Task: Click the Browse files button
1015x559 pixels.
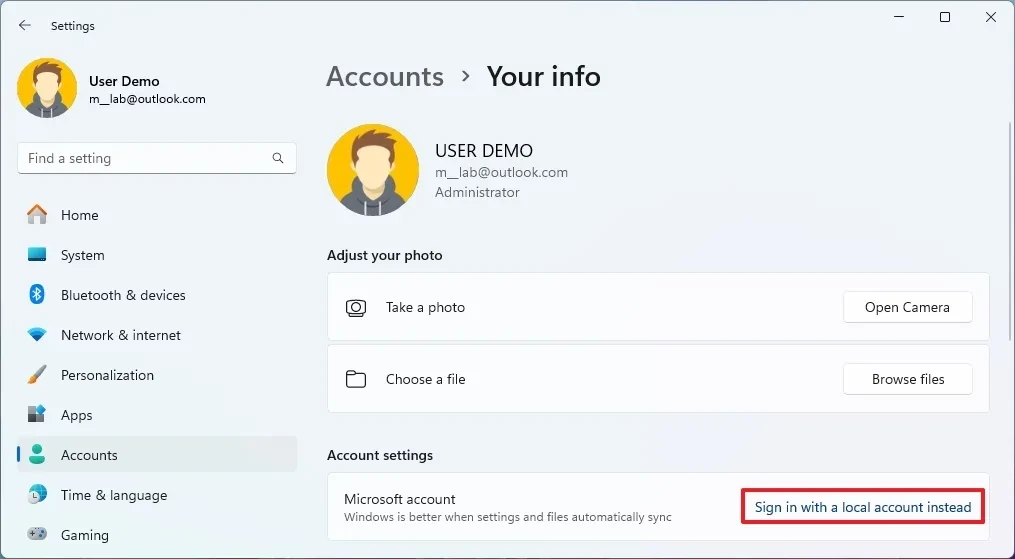Action: point(907,379)
